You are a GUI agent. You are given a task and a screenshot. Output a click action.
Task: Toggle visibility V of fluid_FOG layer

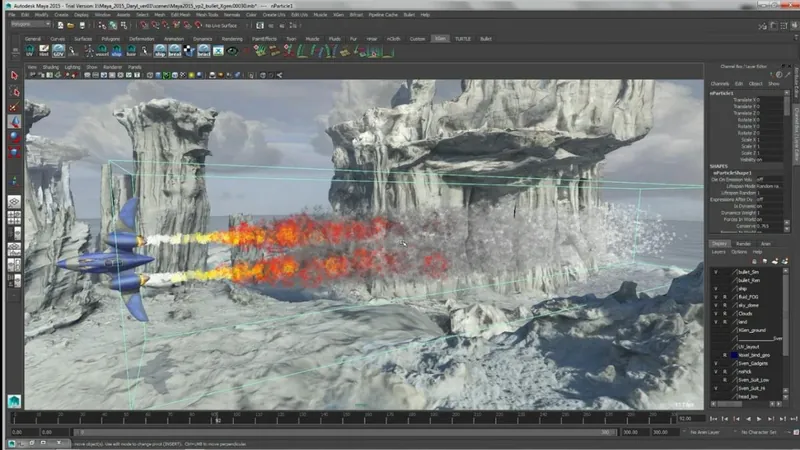click(716, 297)
